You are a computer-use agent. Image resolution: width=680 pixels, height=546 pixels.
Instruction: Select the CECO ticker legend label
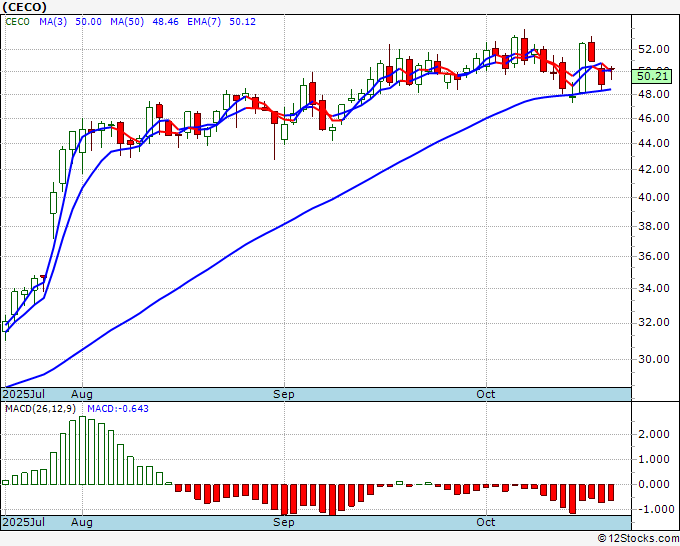click(17, 22)
